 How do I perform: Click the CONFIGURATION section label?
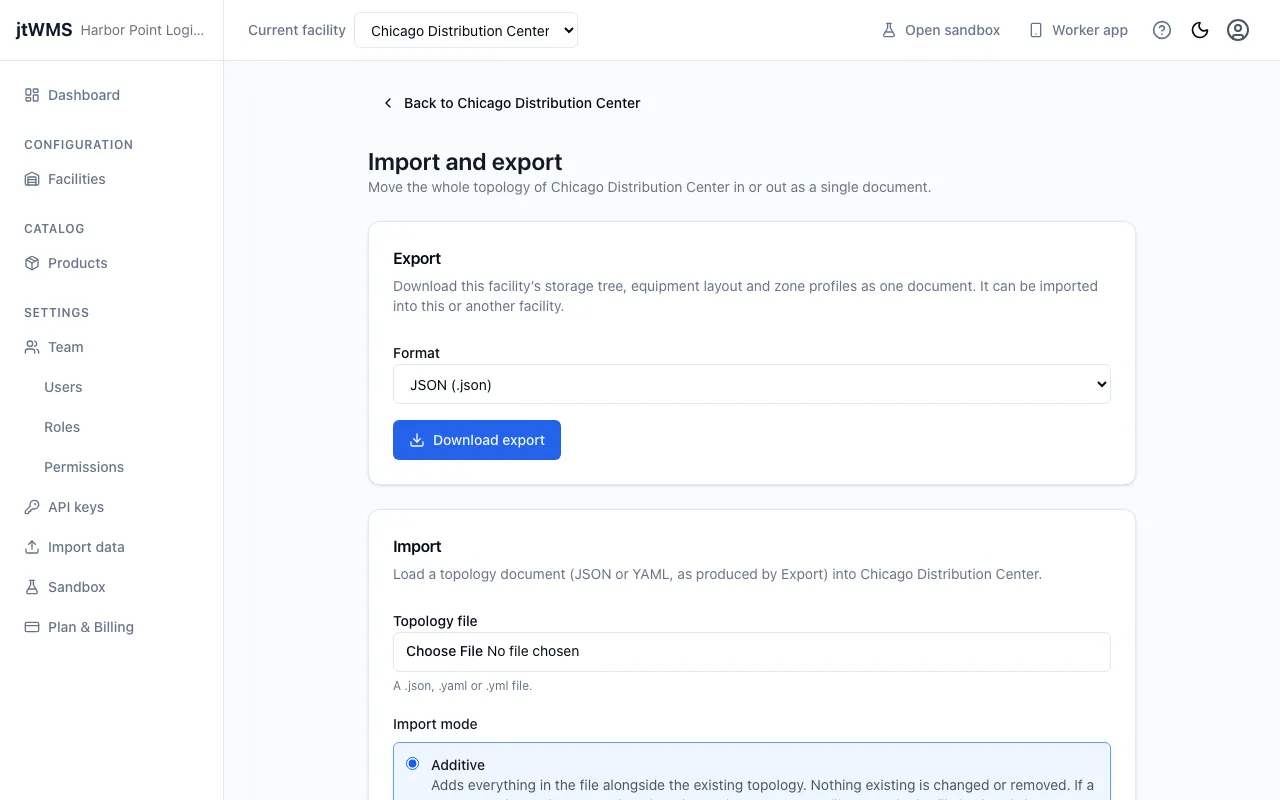pyautogui.click(x=78, y=145)
